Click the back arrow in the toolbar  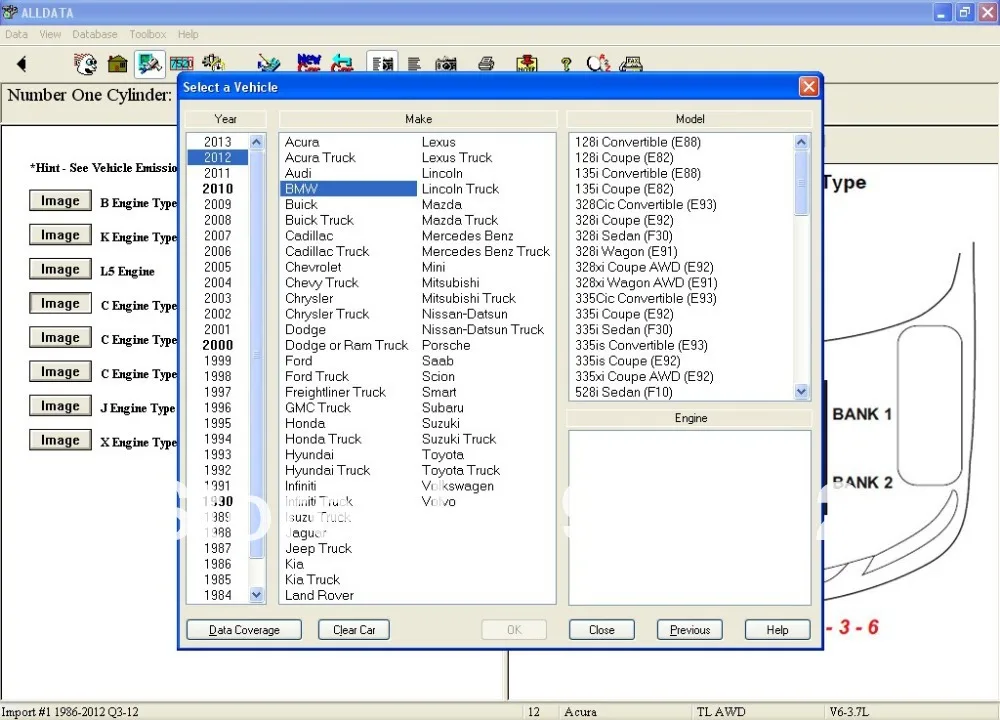point(21,65)
